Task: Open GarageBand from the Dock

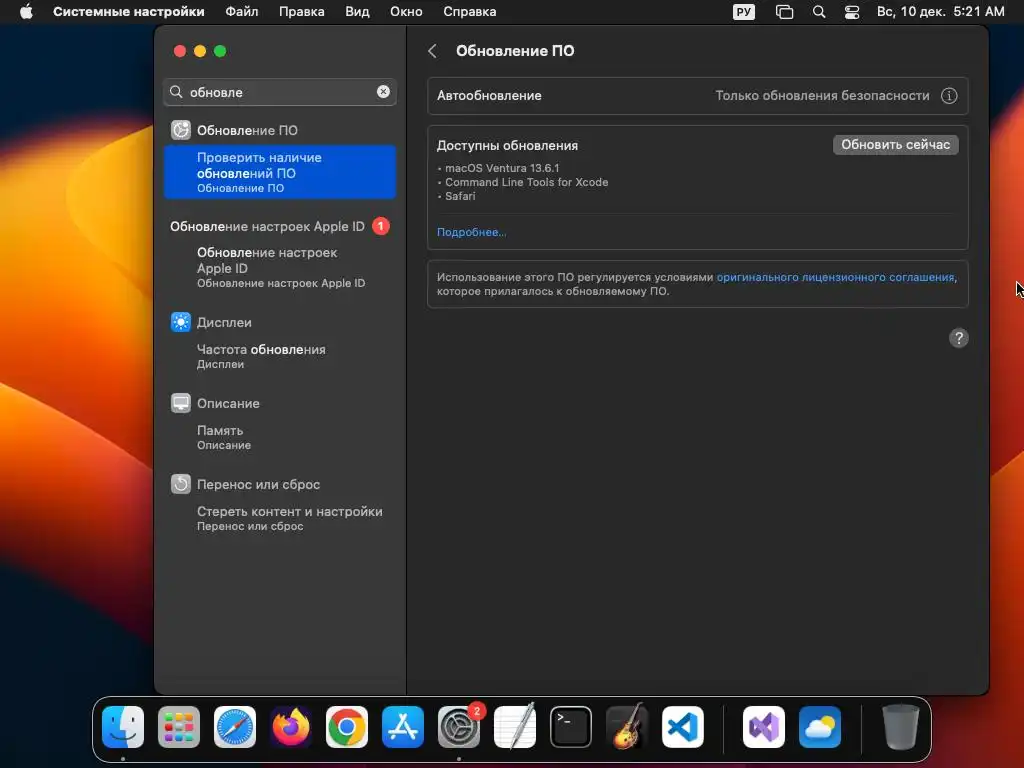Action: (x=627, y=727)
